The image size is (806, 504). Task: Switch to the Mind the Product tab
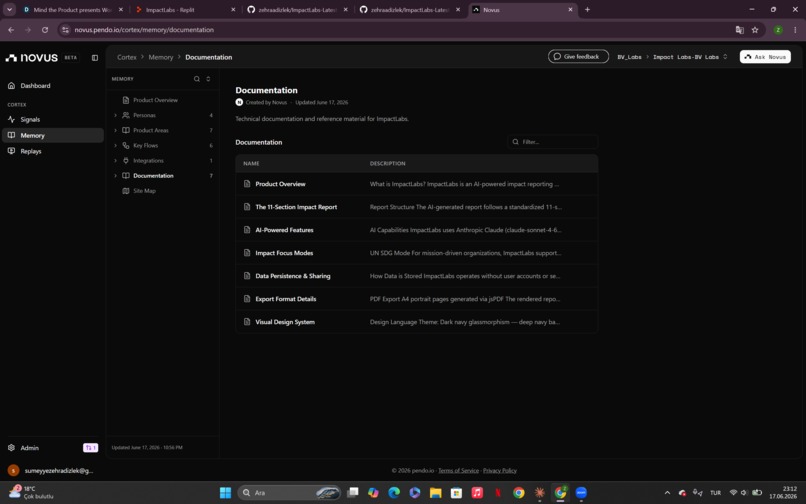[x=72, y=10]
